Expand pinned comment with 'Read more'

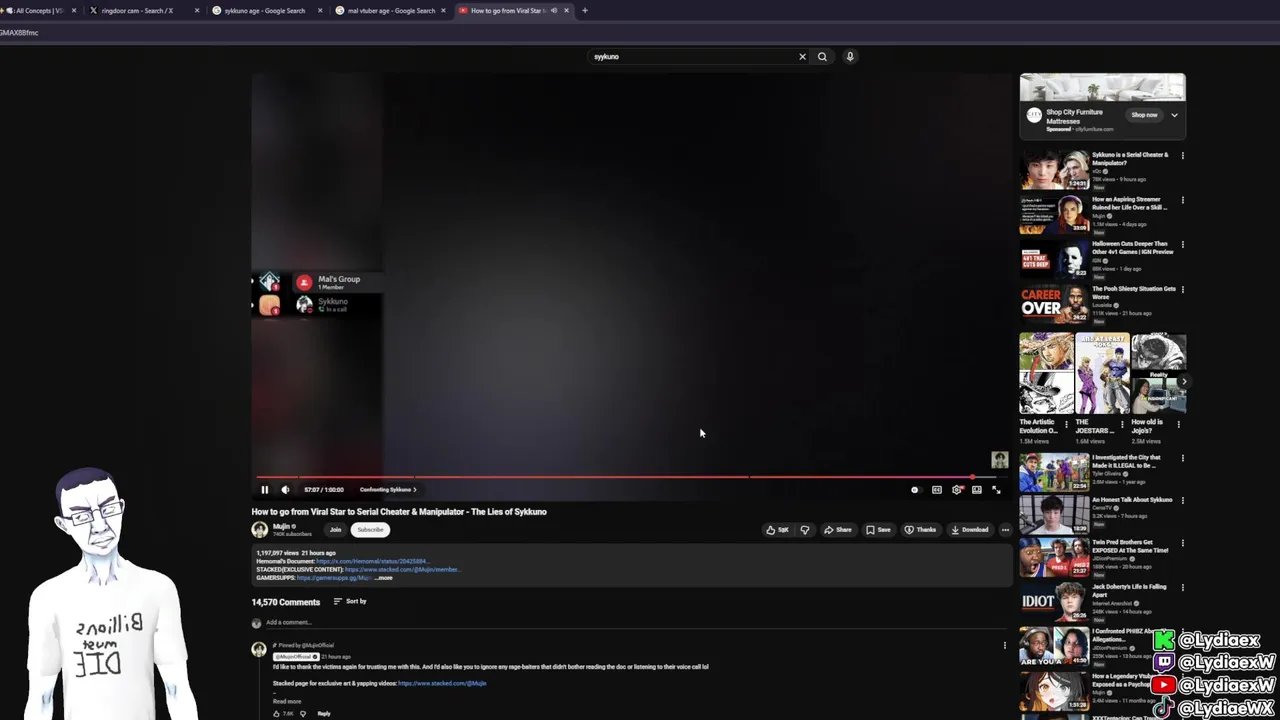point(287,701)
